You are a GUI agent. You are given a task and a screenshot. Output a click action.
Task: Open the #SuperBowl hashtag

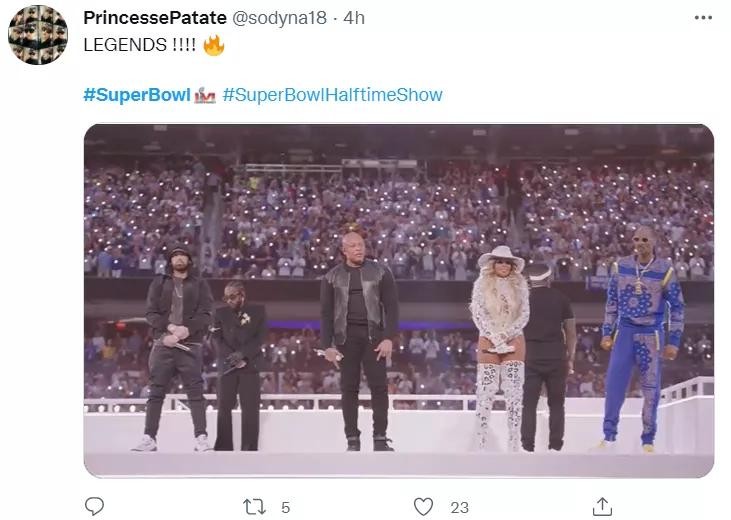tap(137, 95)
